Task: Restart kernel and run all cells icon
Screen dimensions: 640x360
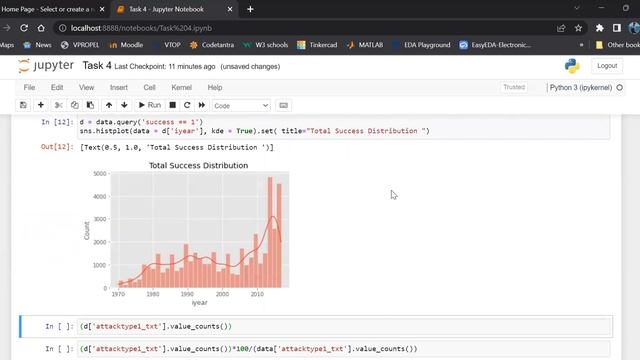Action: pyautogui.click(x=202, y=105)
